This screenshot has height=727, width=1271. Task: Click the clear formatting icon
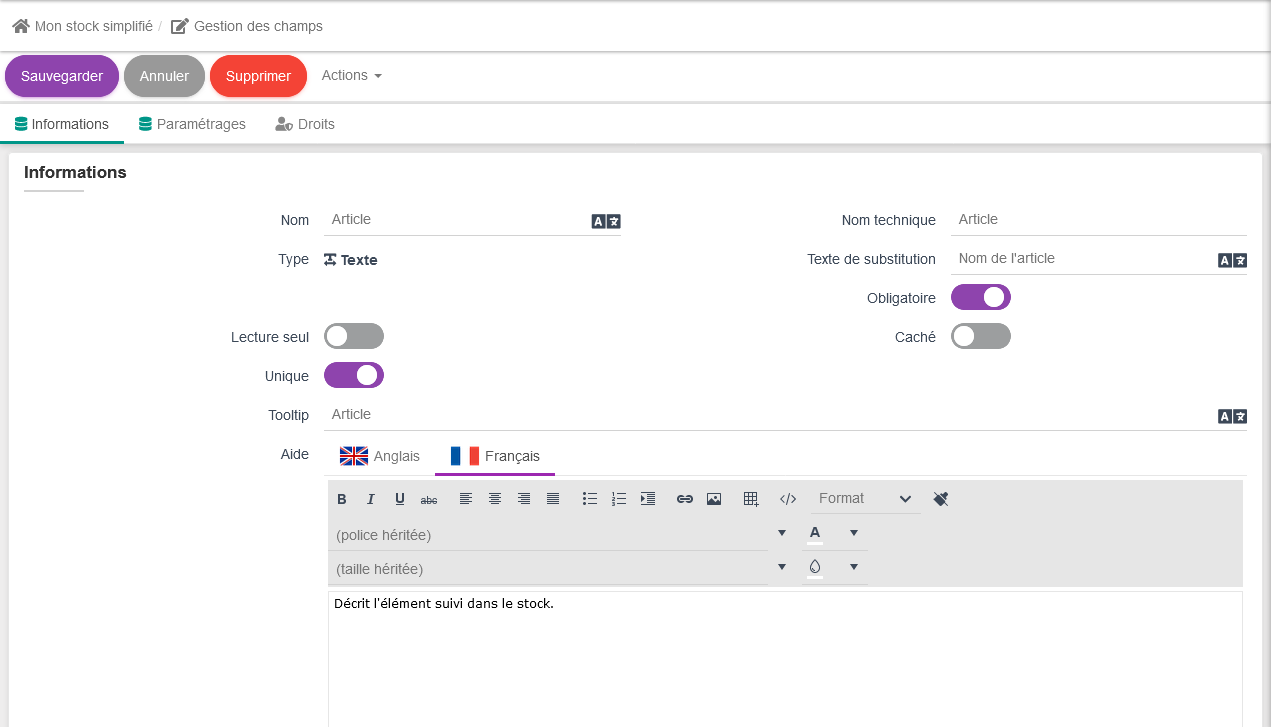coord(940,499)
